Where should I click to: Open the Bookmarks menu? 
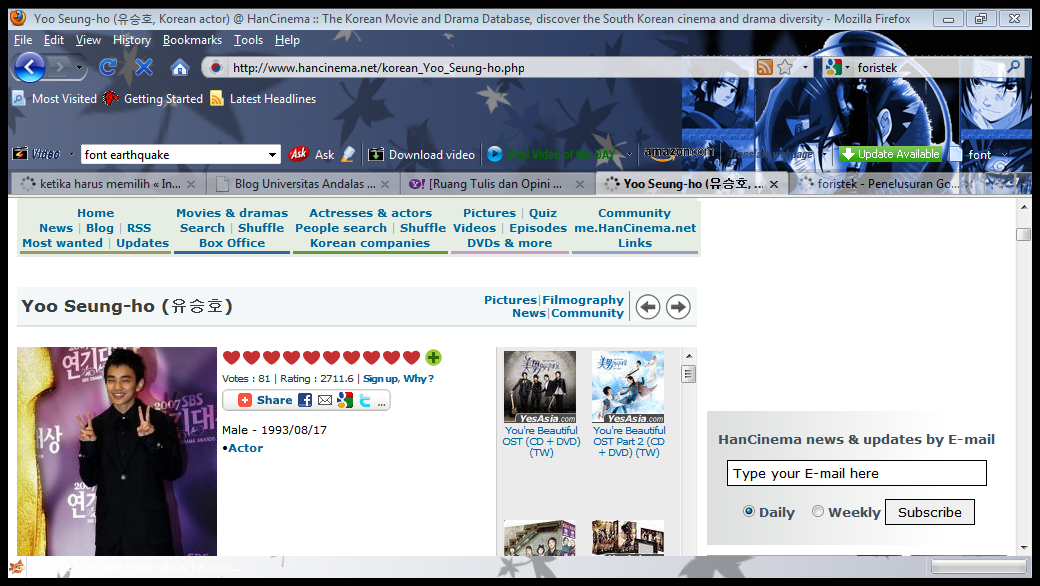192,40
